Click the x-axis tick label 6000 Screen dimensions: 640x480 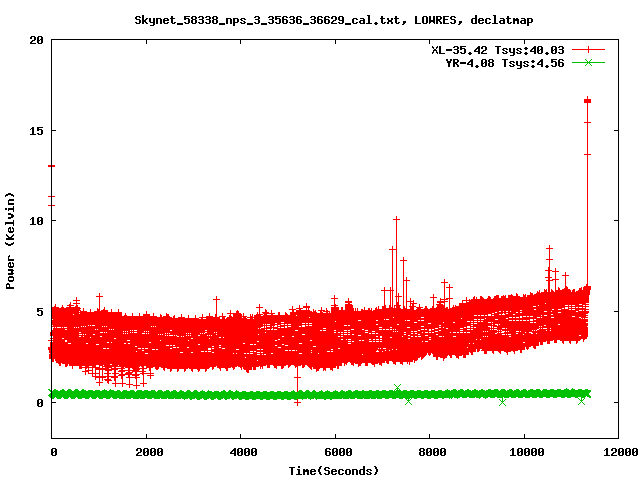coord(338,452)
